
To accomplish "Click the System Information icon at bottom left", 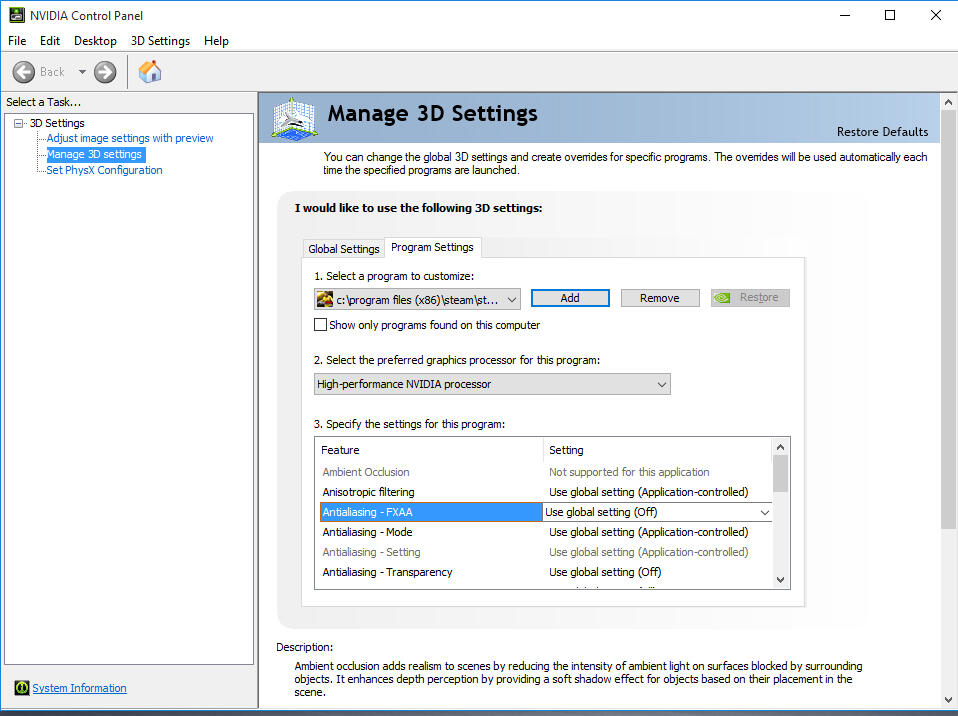I will [22, 688].
